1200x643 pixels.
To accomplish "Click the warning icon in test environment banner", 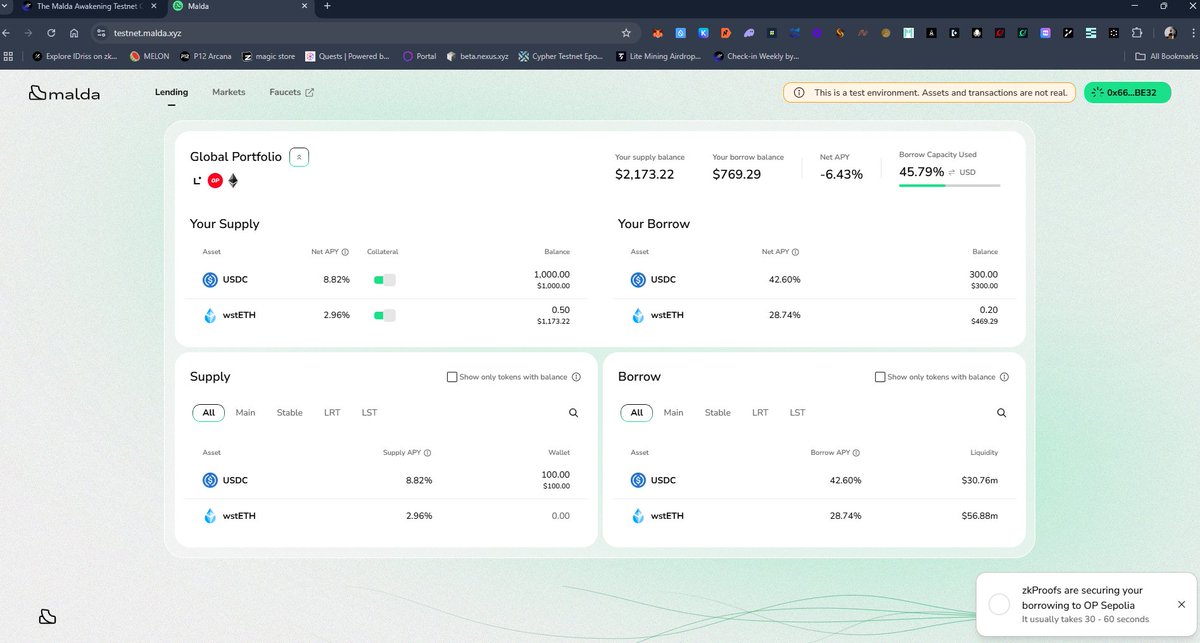I will tap(799, 93).
